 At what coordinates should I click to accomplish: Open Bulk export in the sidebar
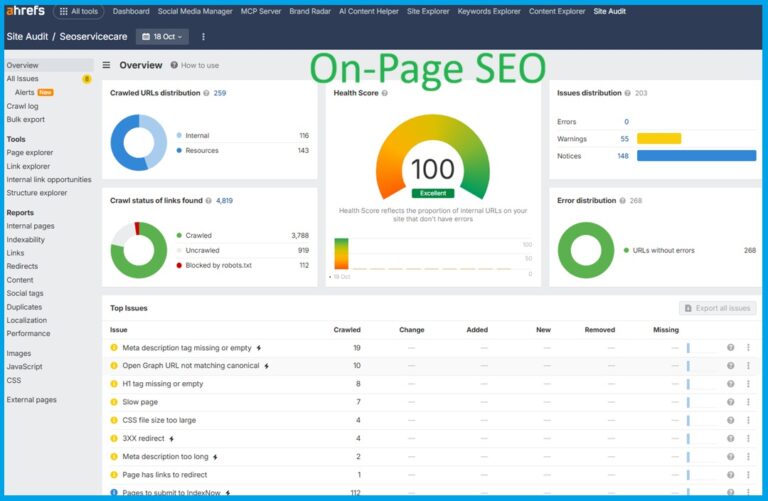point(25,119)
